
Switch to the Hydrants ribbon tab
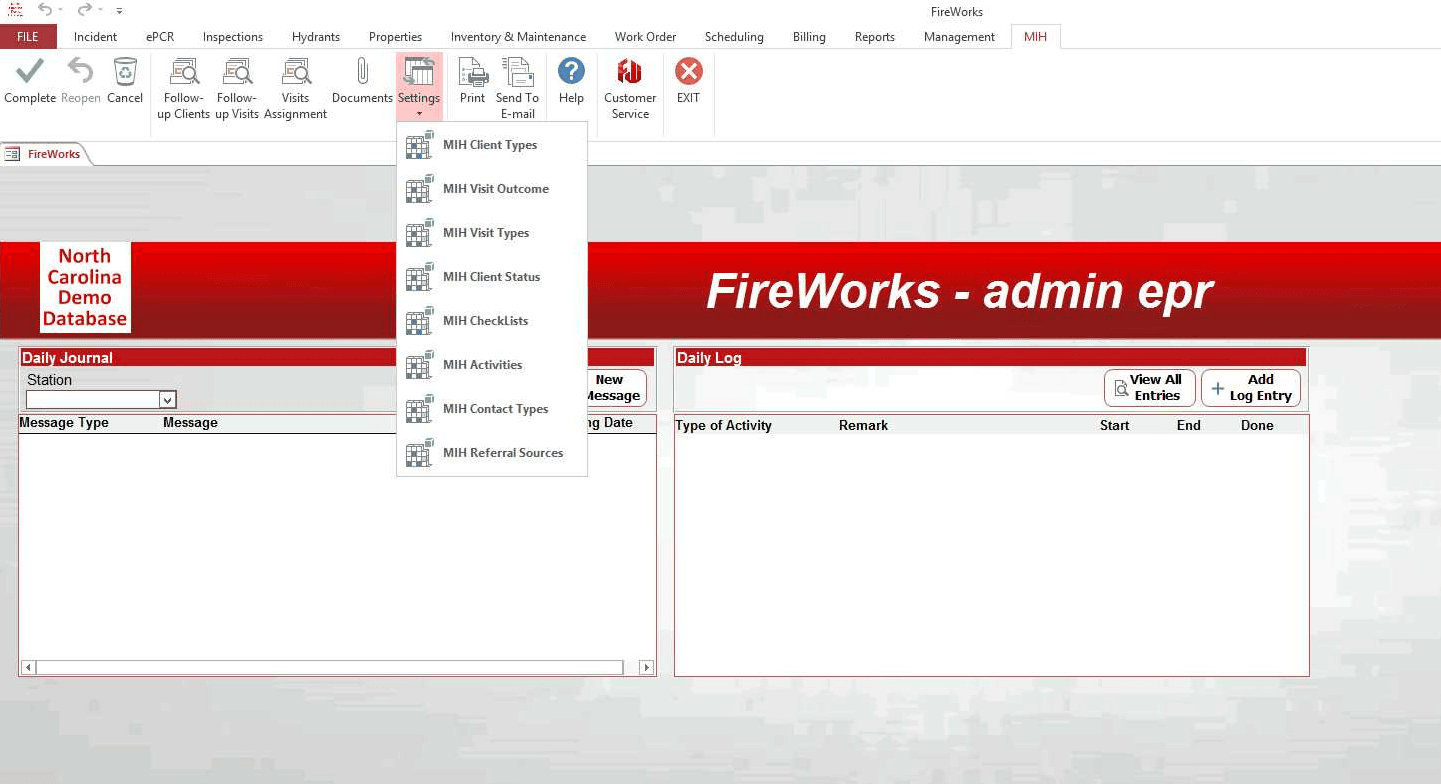point(316,37)
